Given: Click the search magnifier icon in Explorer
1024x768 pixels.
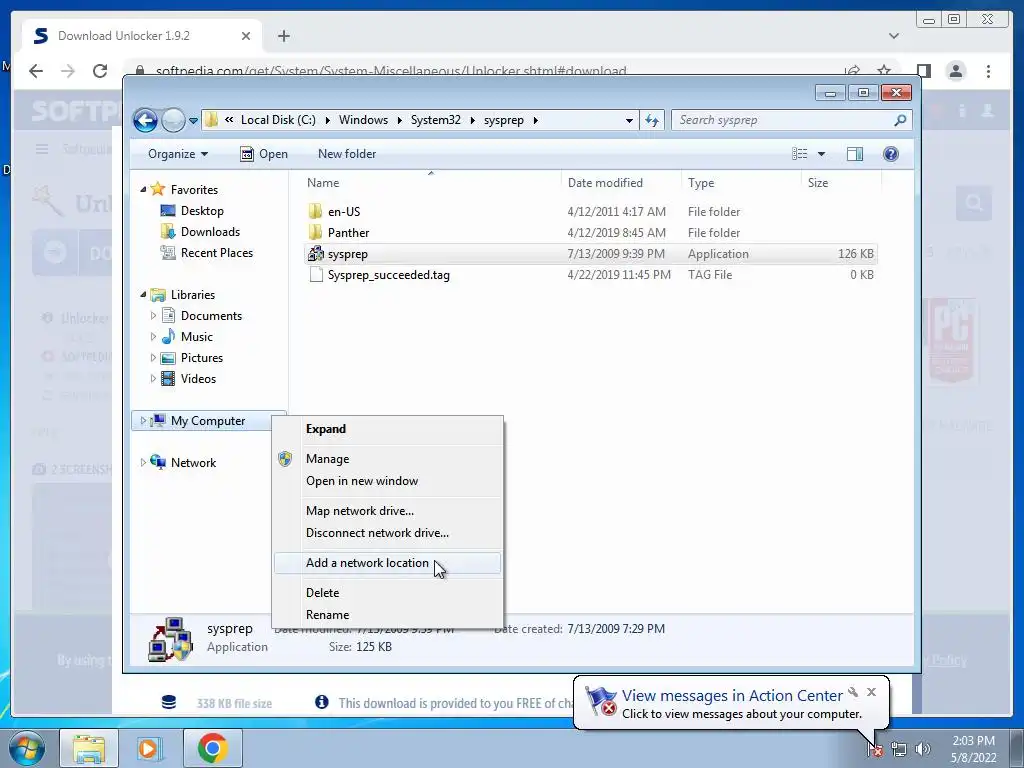Looking at the screenshot, I should point(901,120).
